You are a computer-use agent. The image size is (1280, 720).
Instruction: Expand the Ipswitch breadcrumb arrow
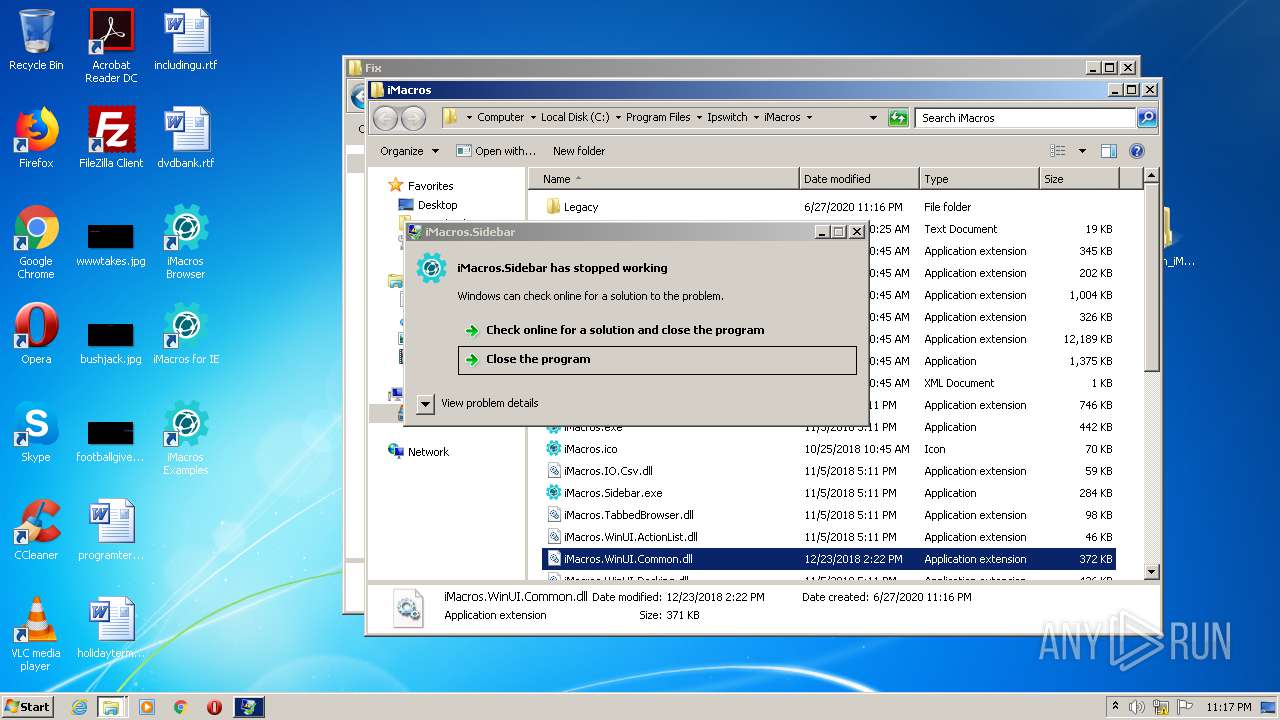[x=756, y=117]
